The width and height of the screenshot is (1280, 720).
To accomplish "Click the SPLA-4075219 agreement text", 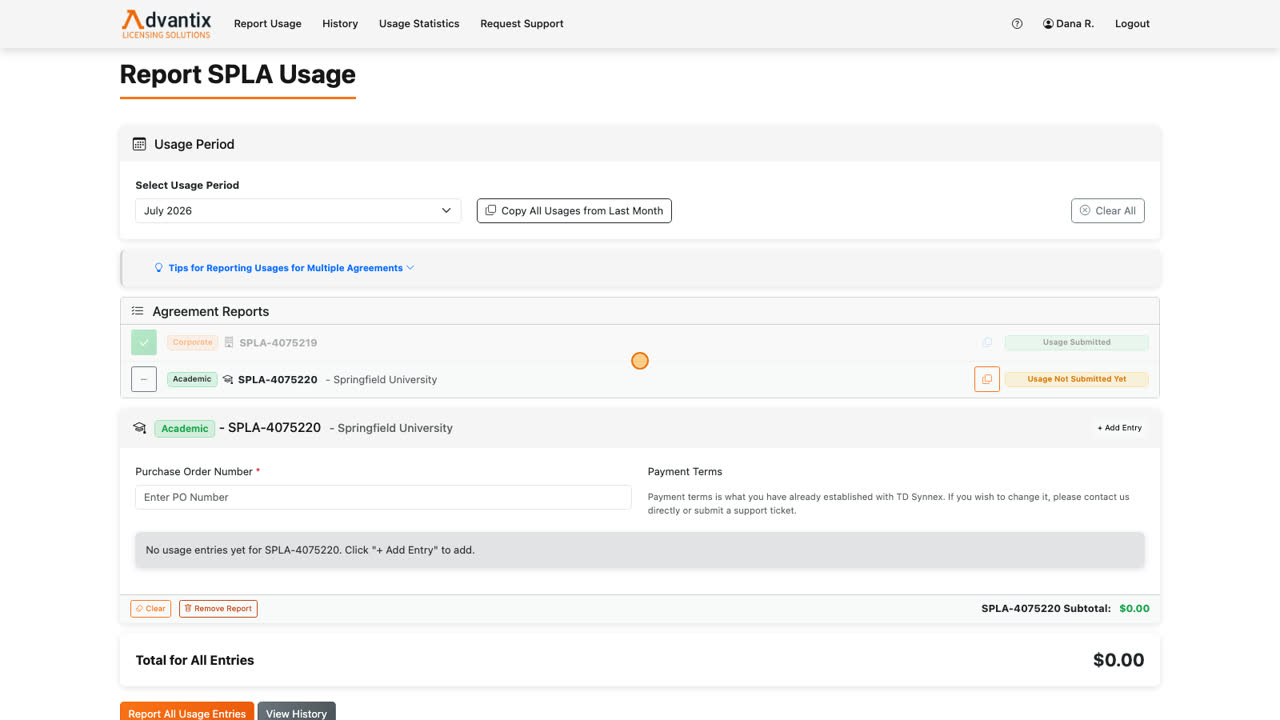I will click(x=278, y=342).
